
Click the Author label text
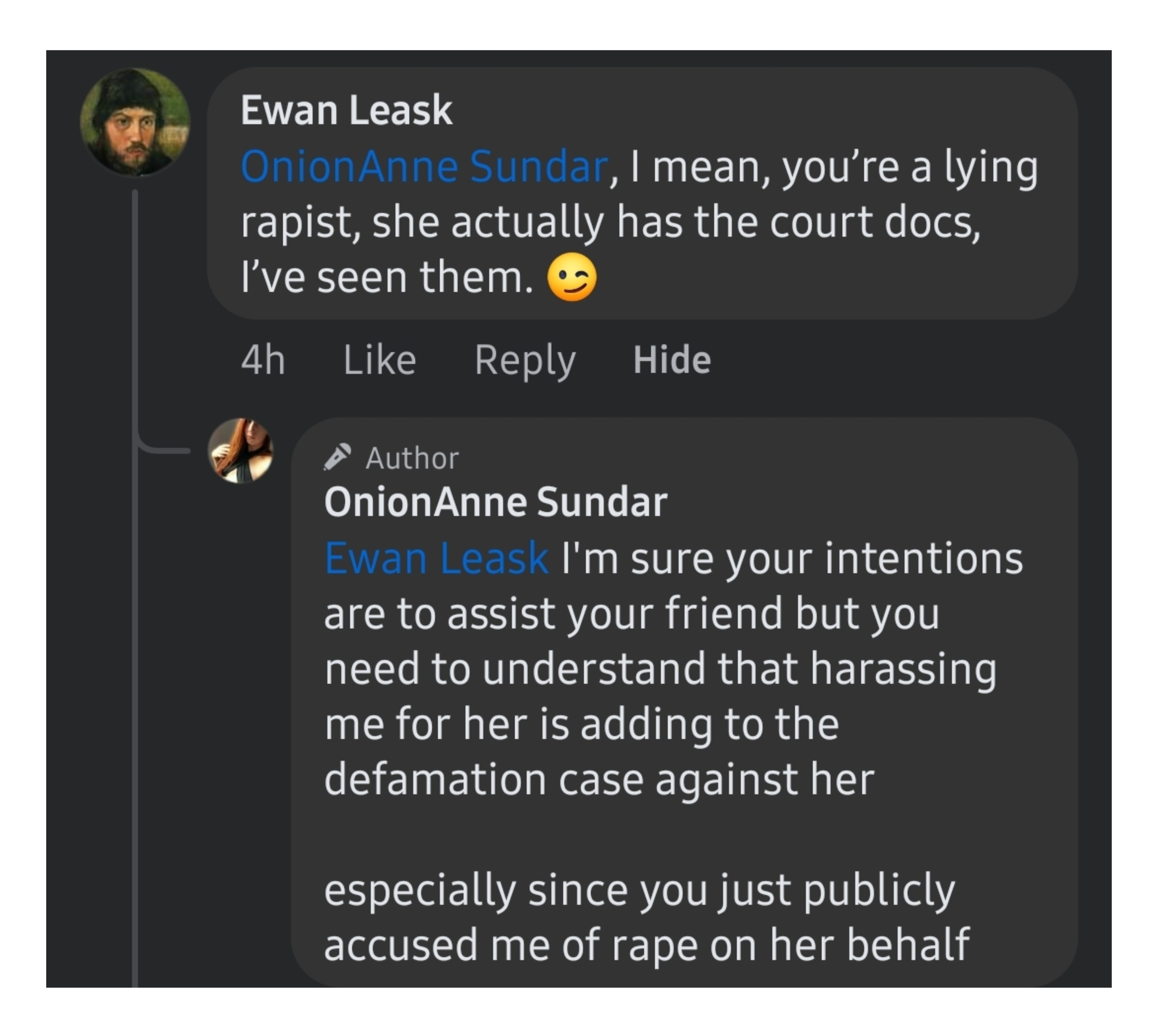tap(412, 458)
